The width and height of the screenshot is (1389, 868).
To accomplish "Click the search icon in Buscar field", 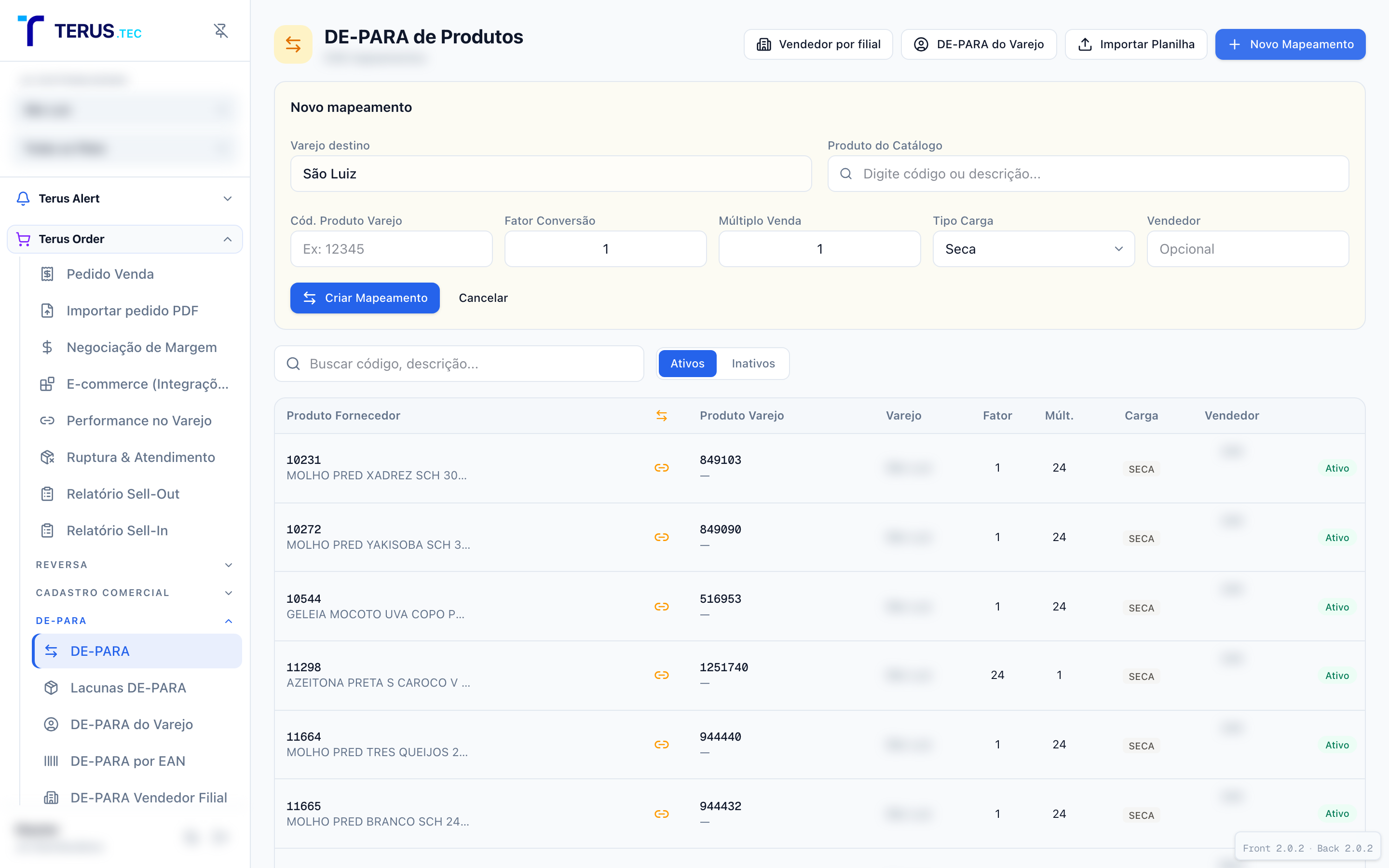I will pyautogui.click(x=293, y=364).
